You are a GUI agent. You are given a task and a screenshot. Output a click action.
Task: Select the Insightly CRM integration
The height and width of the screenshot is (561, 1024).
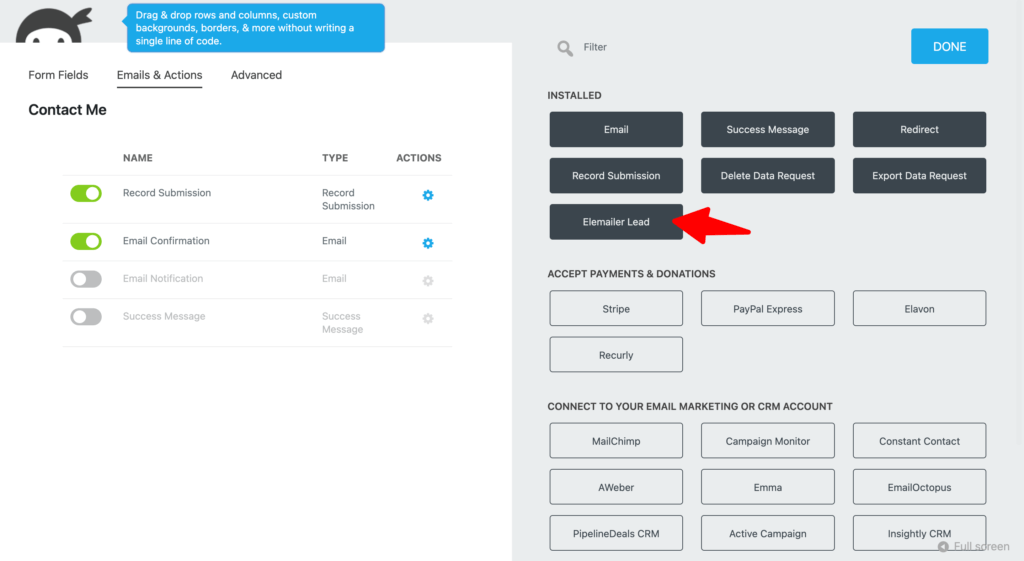tap(919, 534)
